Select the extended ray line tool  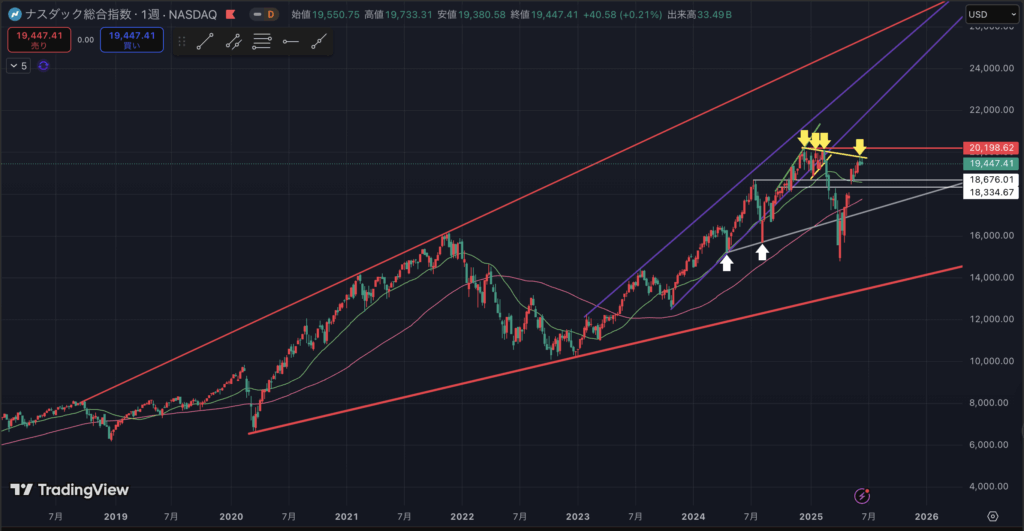(x=319, y=42)
